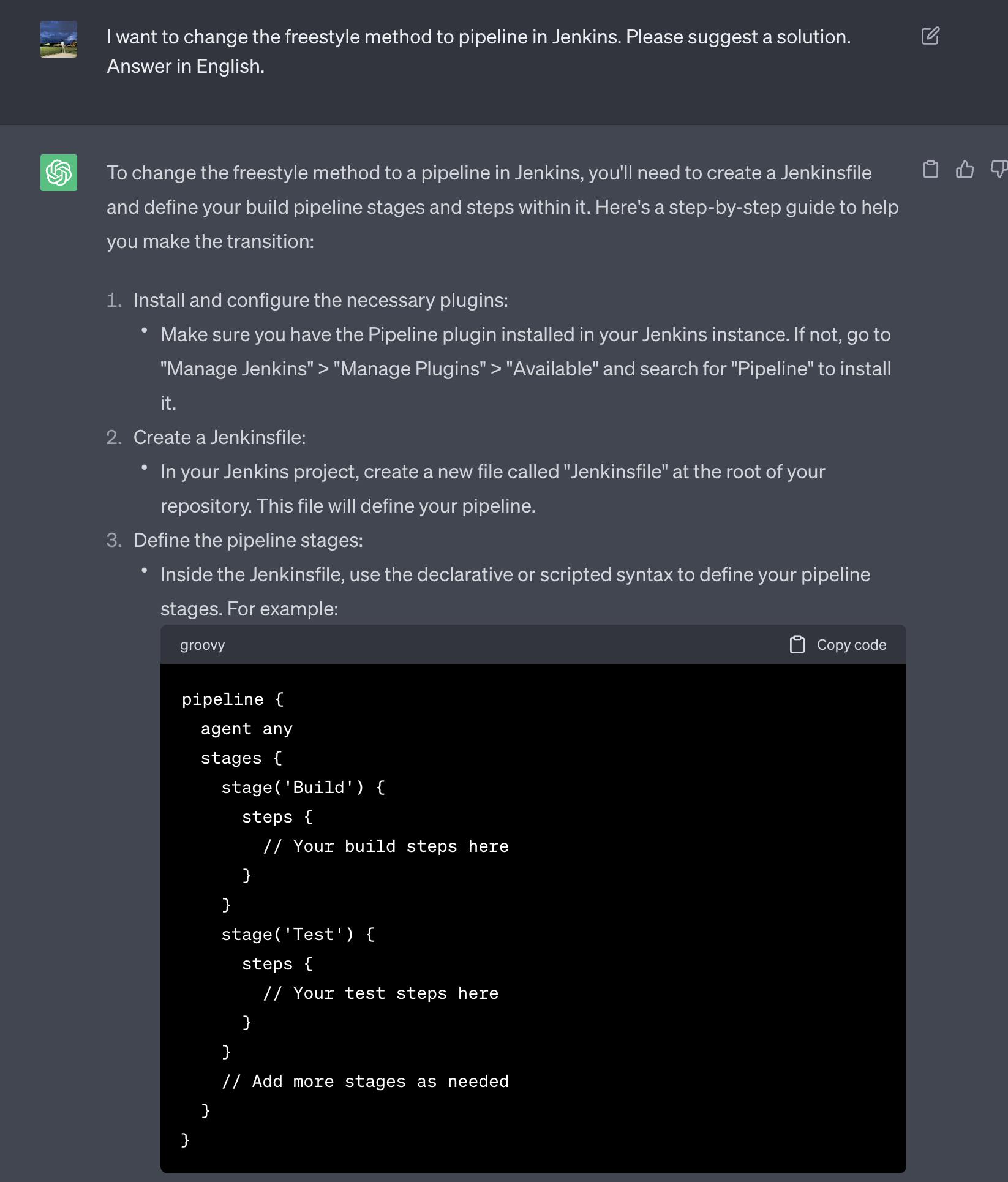Click the "agent any" code line
This screenshot has height=1182, width=1008.
(246, 729)
